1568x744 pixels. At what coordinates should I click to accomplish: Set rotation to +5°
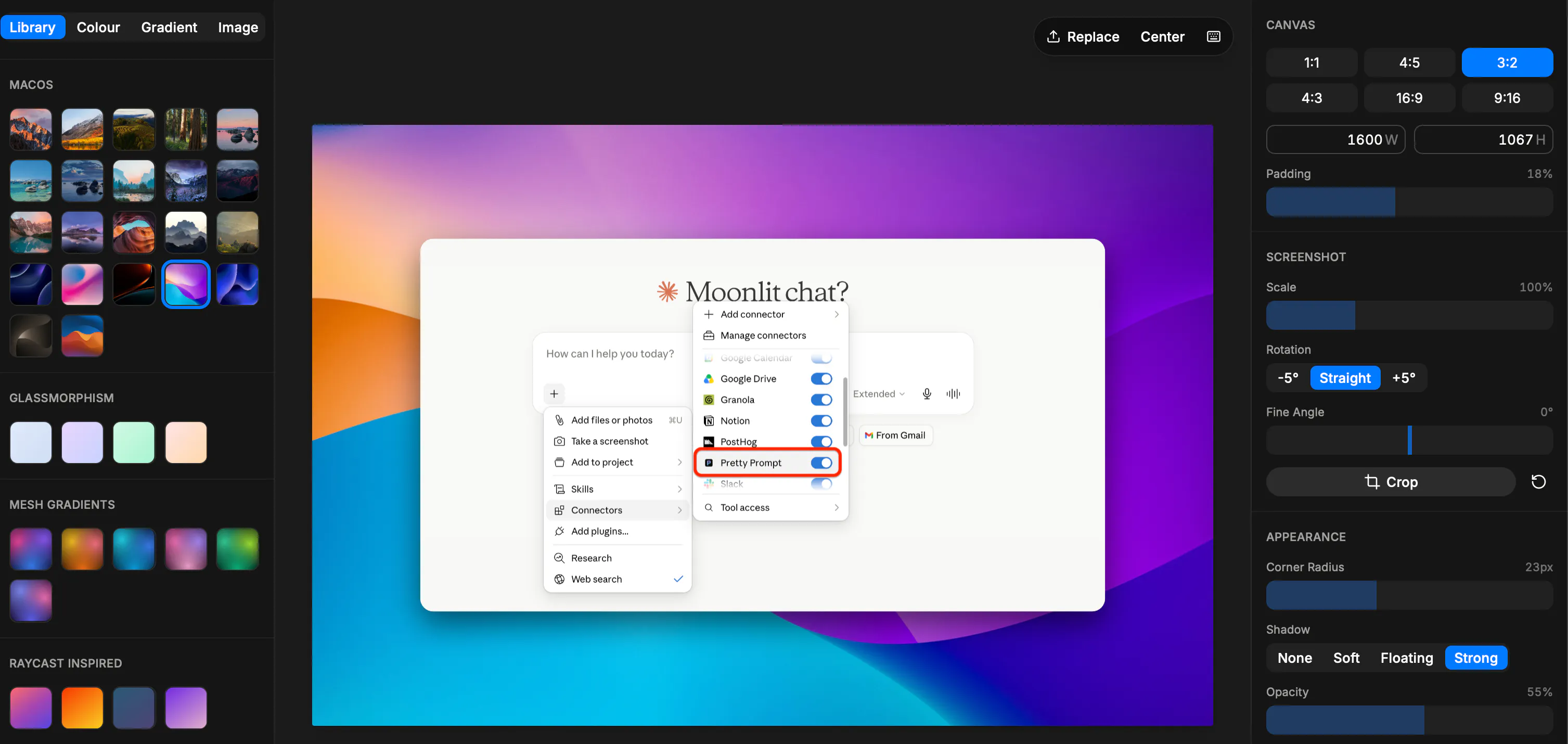[x=1403, y=378]
